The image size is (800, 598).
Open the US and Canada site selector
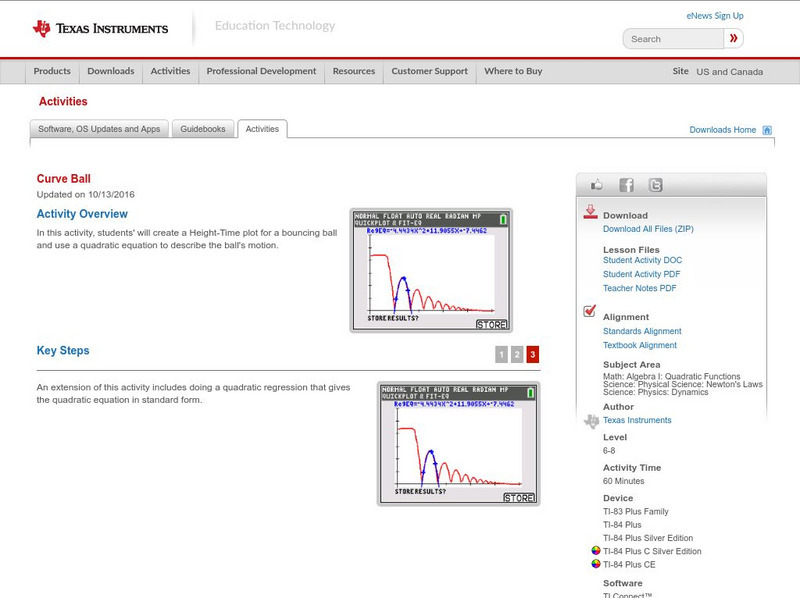pos(729,72)
